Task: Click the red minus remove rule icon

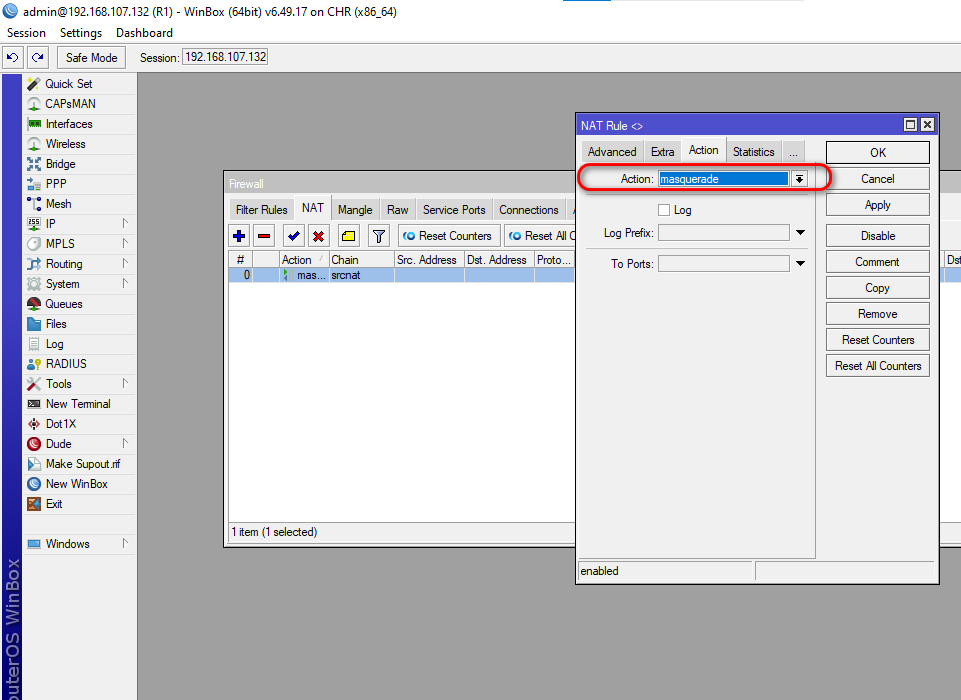Action: pos(264,236)
